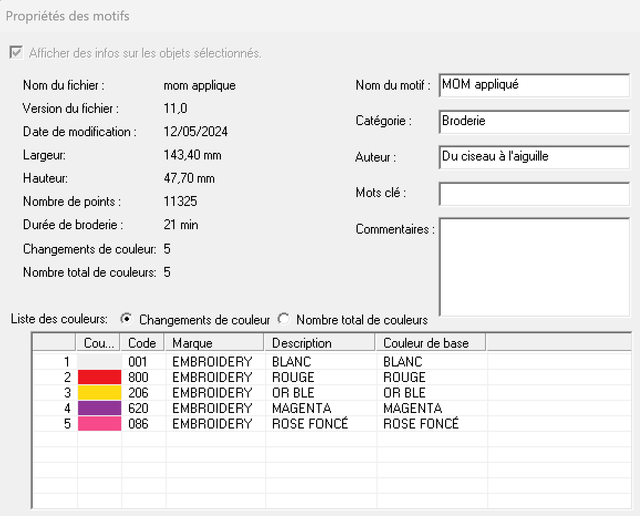Click inside the 'Commentaires' text area
Viewport: 640px width, 516px height.
tap(534, 267)
